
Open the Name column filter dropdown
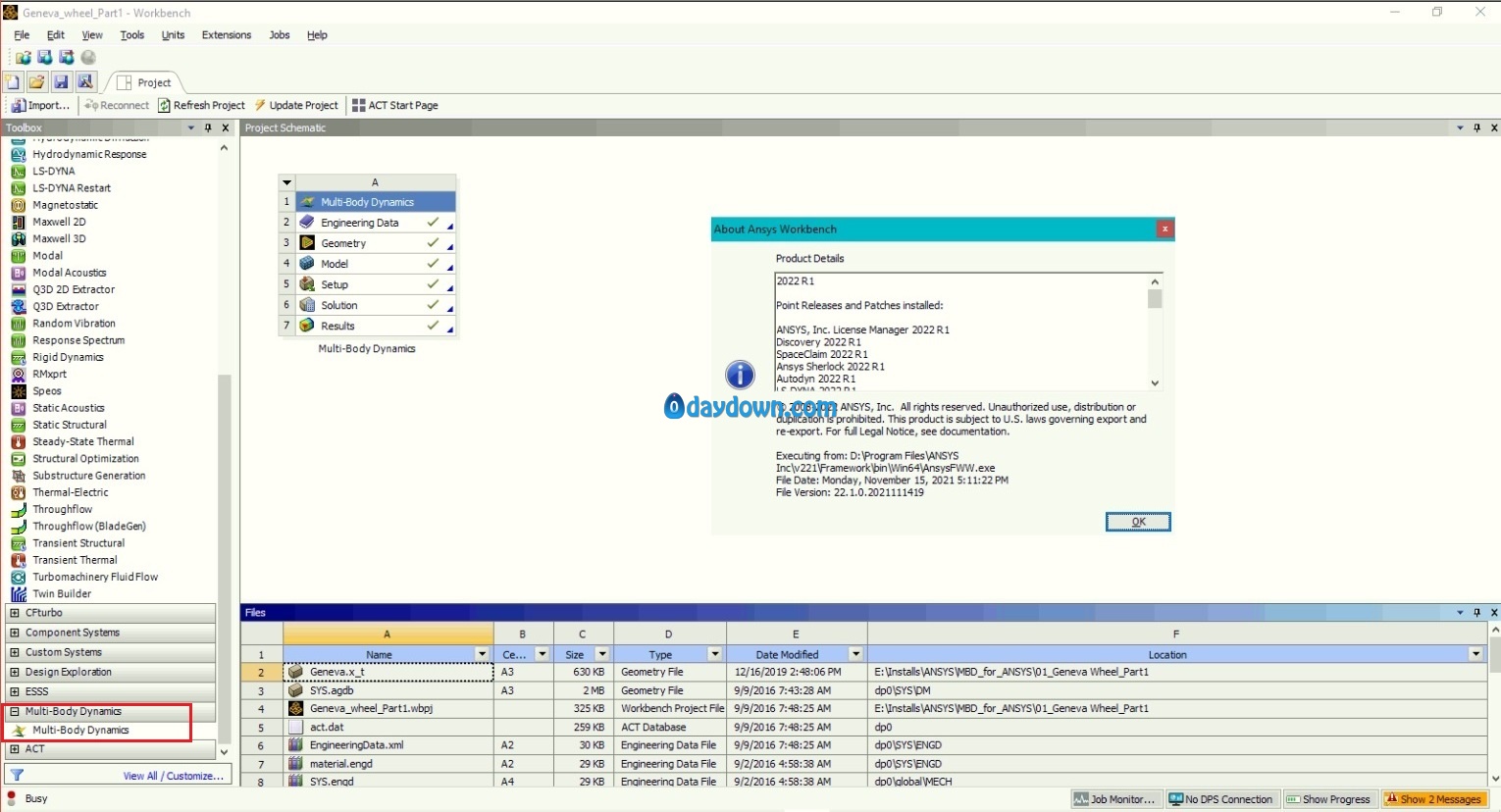[482, 654]
